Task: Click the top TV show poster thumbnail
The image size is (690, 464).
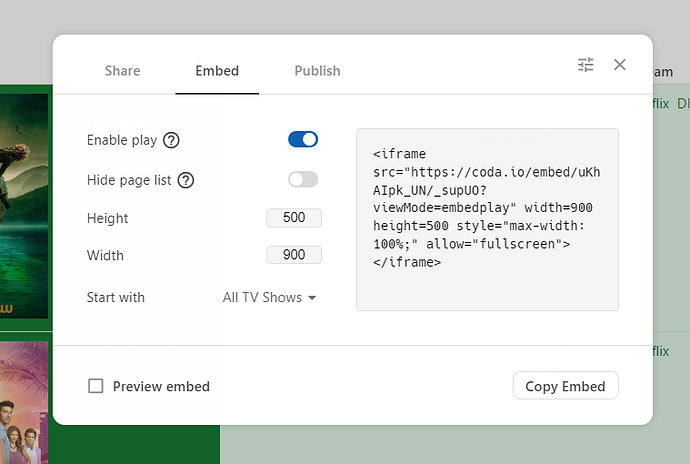Action: click(x=24, y=205)
